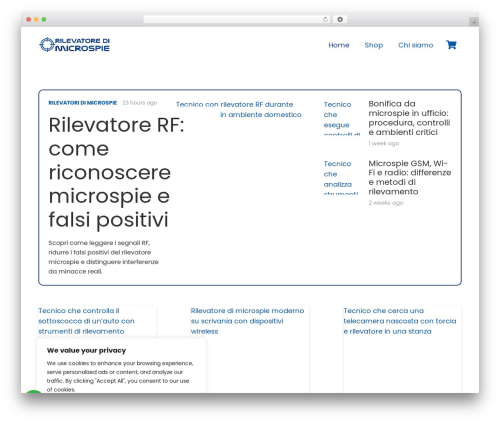Open card 'Tecnico che cerca una telecamera nascosta'
Image resolution: width=500 pixels, height=423 pixels.
click(400, 321)
